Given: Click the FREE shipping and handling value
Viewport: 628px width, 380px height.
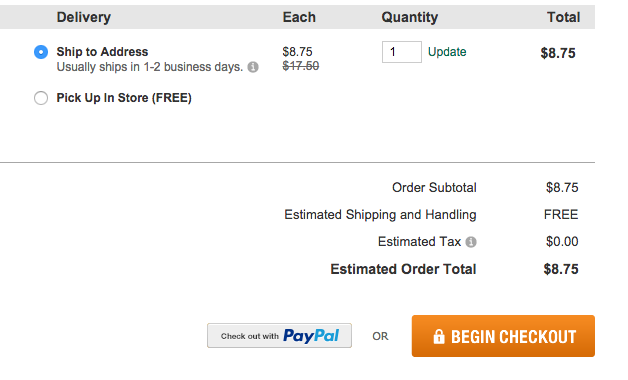Looking at the screenshot, I should (x=561, y=215).
